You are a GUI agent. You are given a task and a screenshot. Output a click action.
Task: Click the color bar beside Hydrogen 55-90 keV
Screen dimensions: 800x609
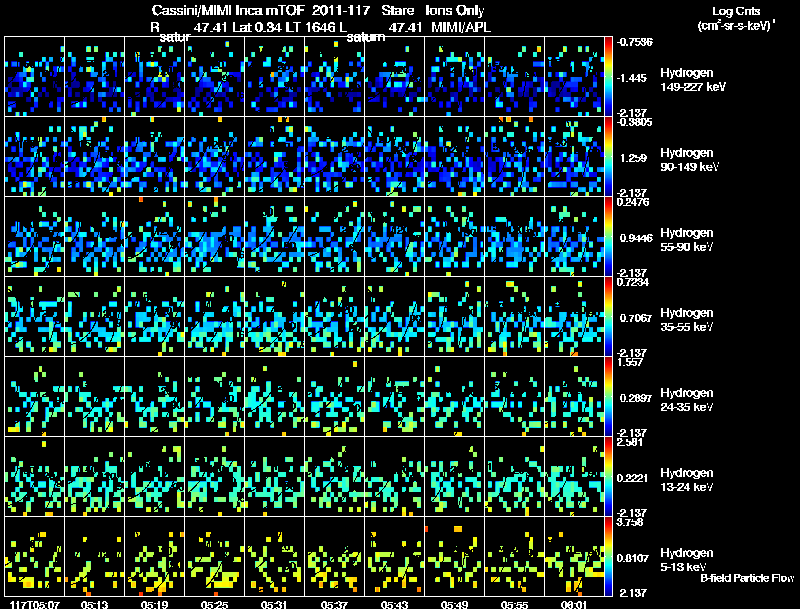pos(608,237)
